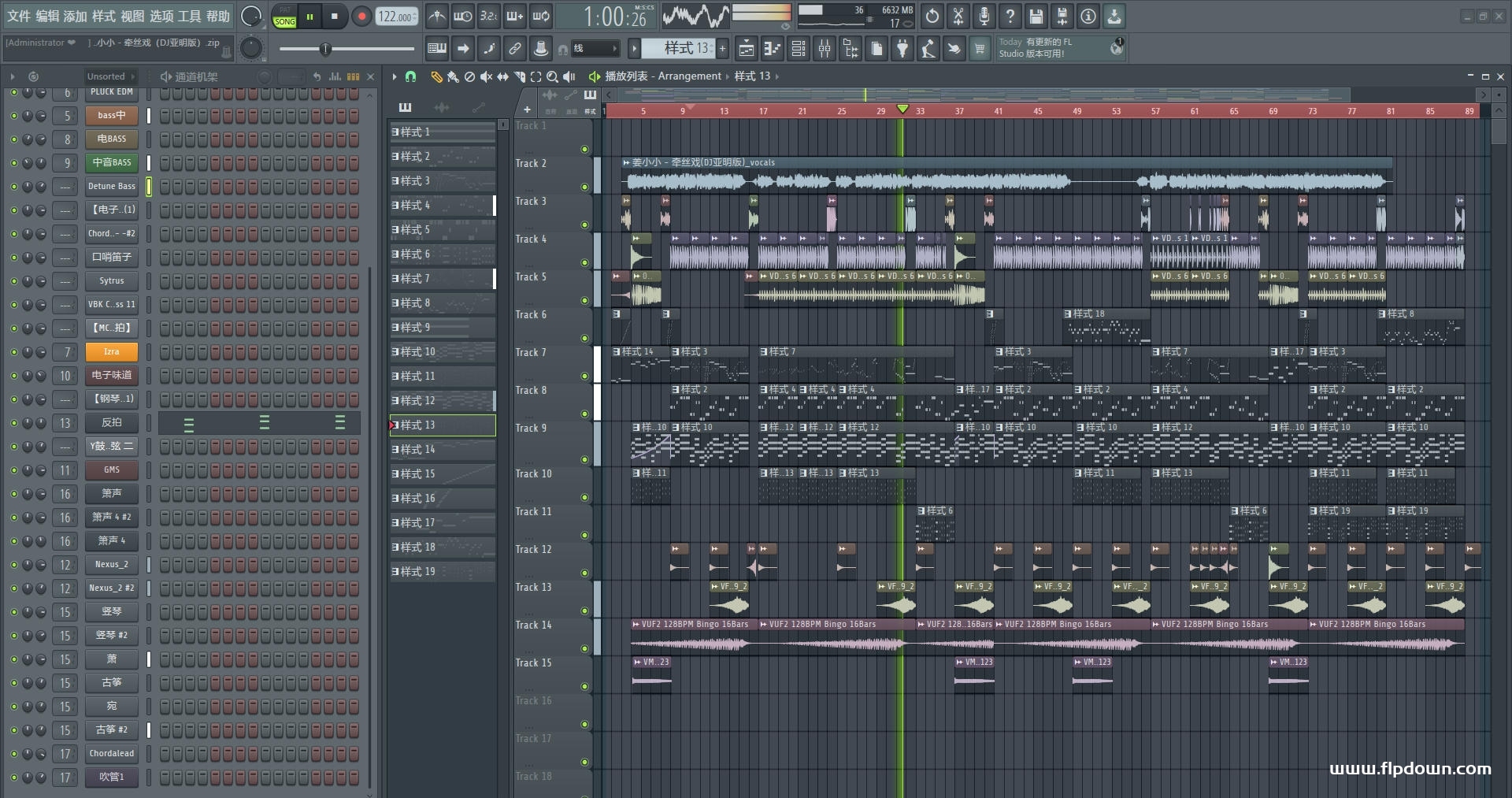
Task: Open the Unsorted channel filter dropdown
Action: click(x=110, y=76)
